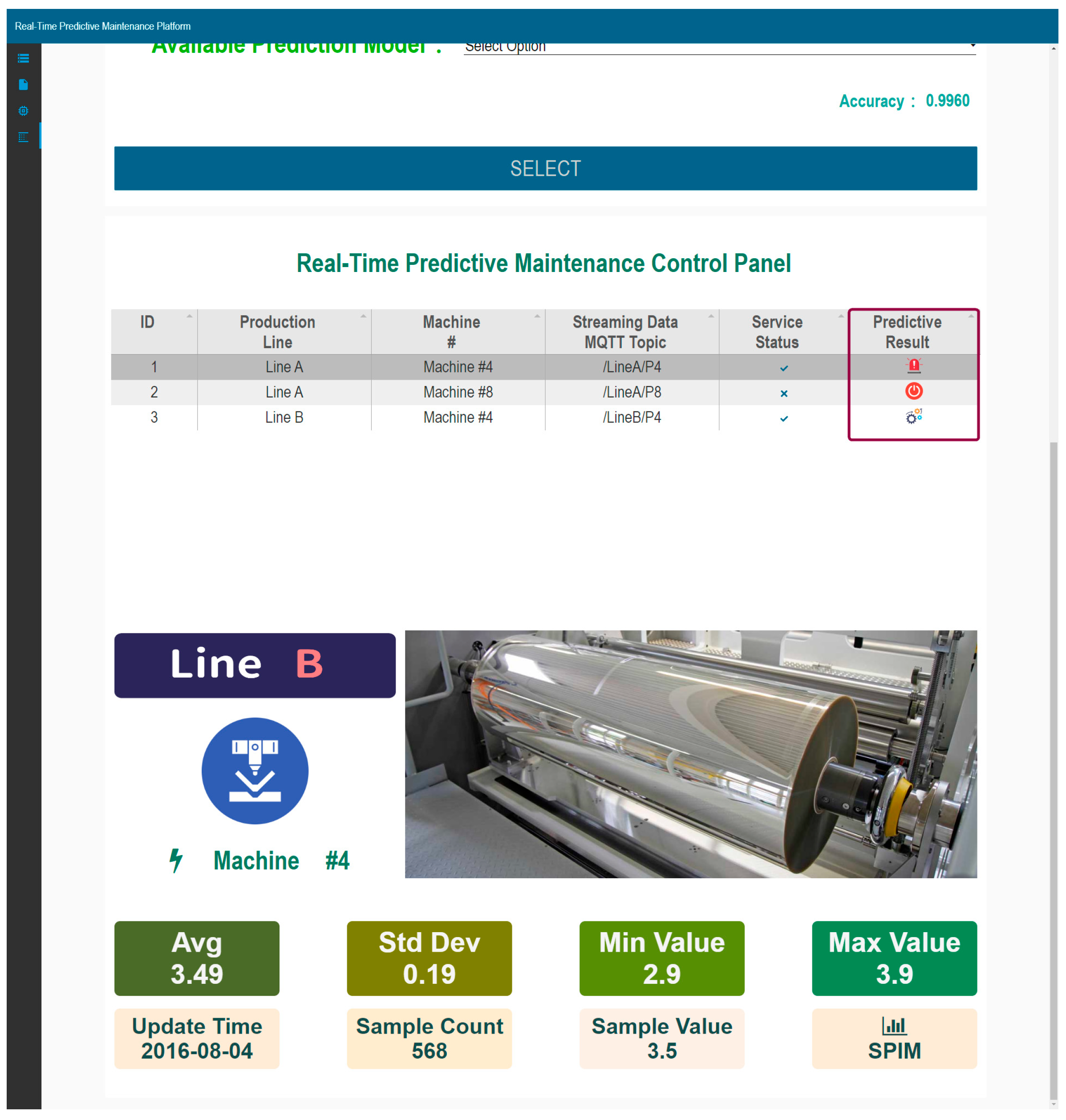1066x1120 pixels.
Task: Click the document file sidebar icon
Action: point(23,85)
